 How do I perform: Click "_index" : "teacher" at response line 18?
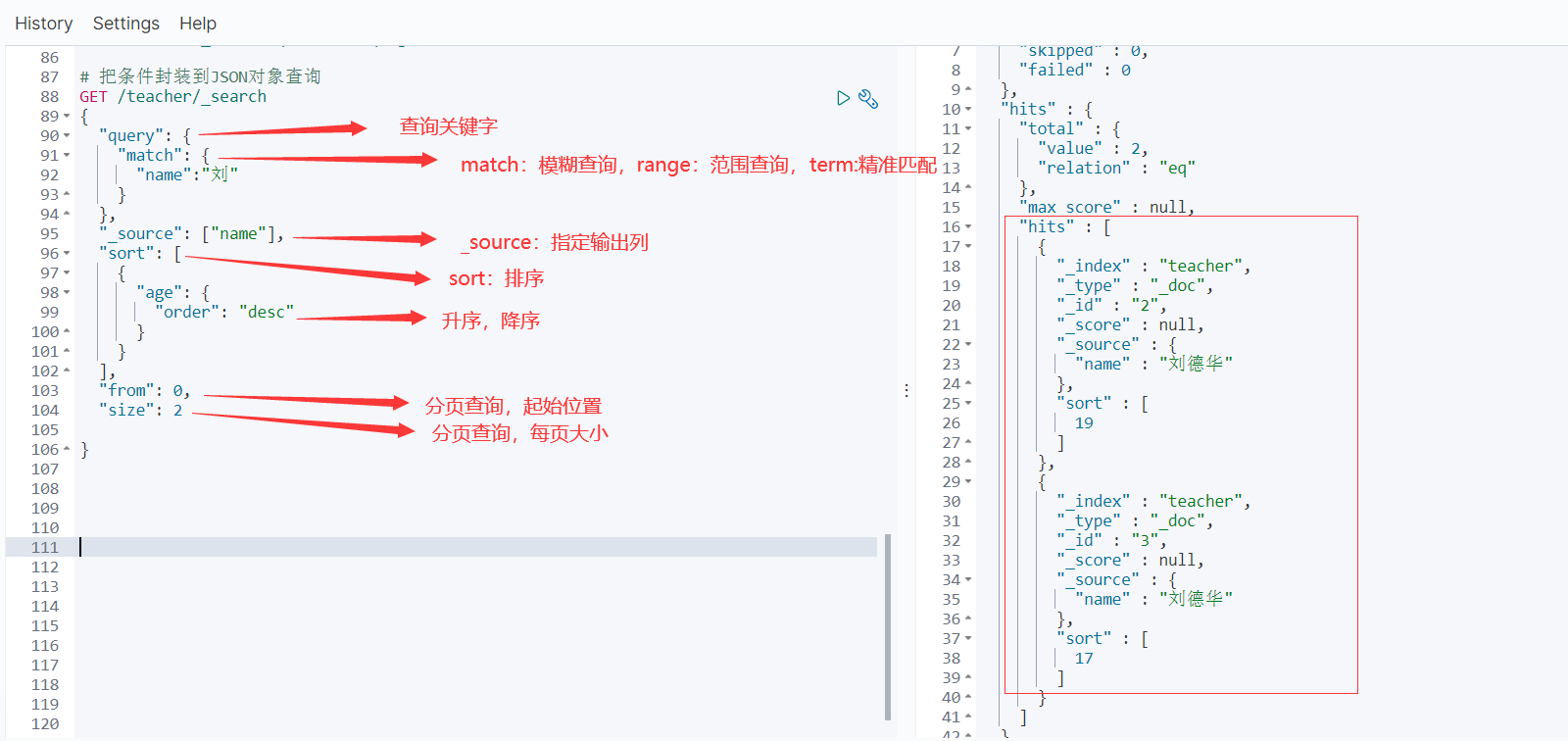(1154, 266)
